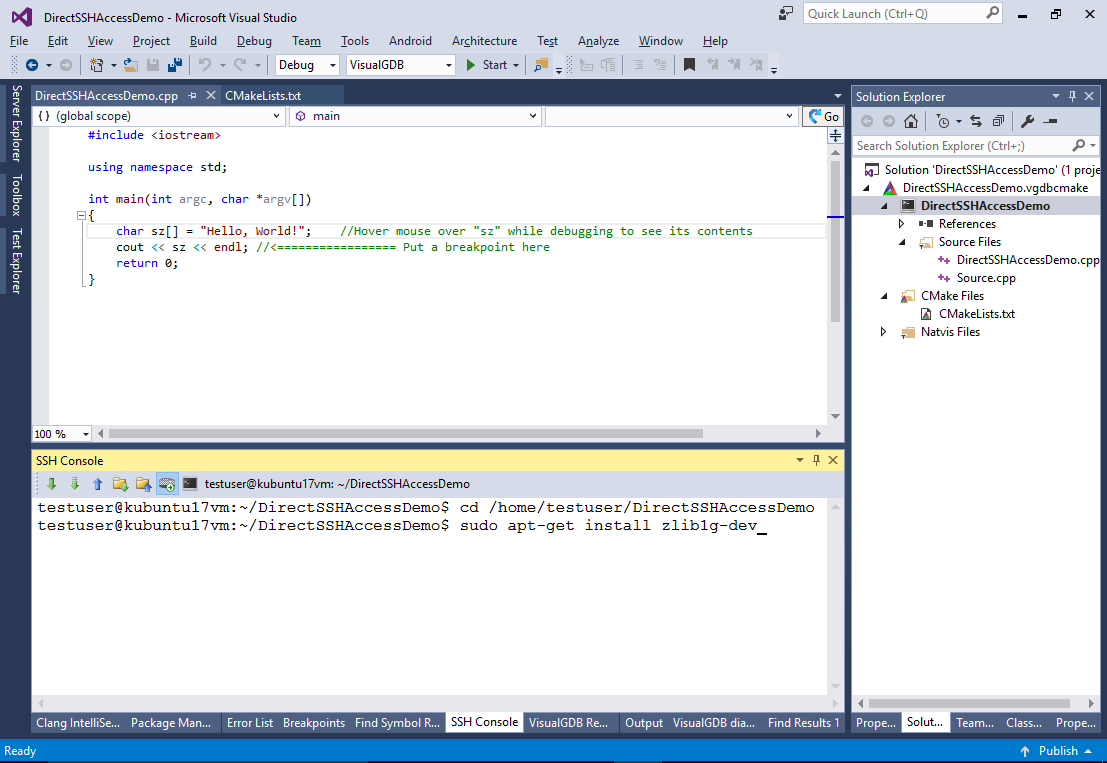Open the Toolbox side tab
Screen dimensions: 1107x763
pyautogui.click(x=16, y=195)
